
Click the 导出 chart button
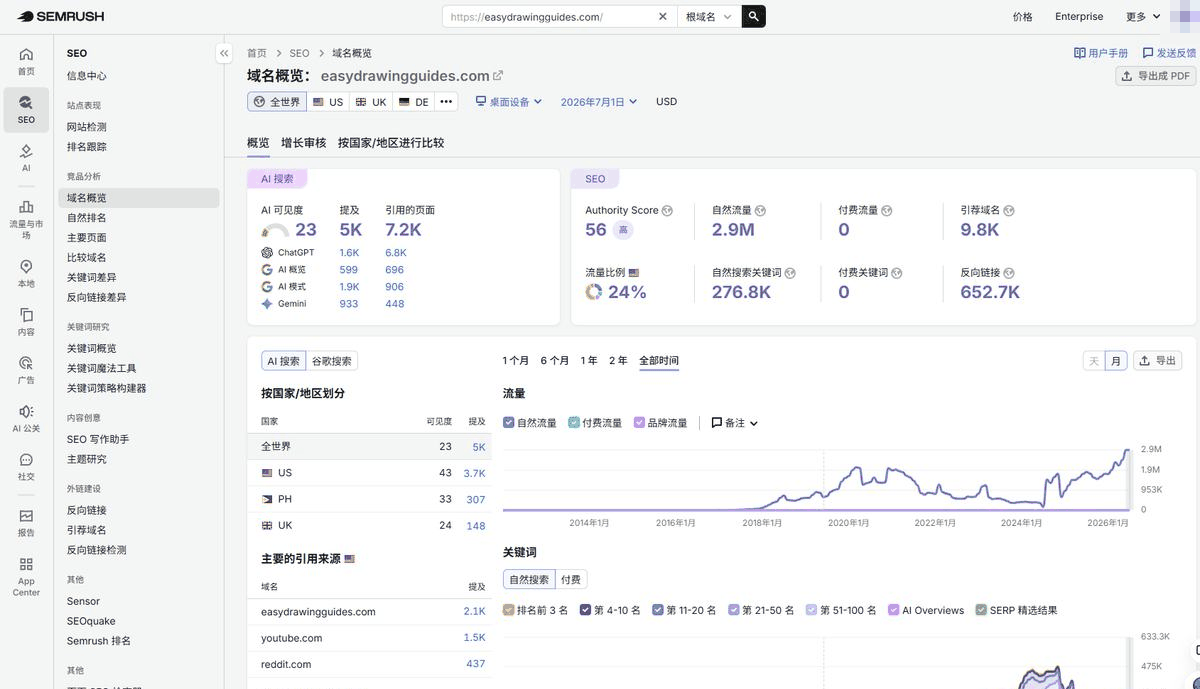coord(1157,361)
